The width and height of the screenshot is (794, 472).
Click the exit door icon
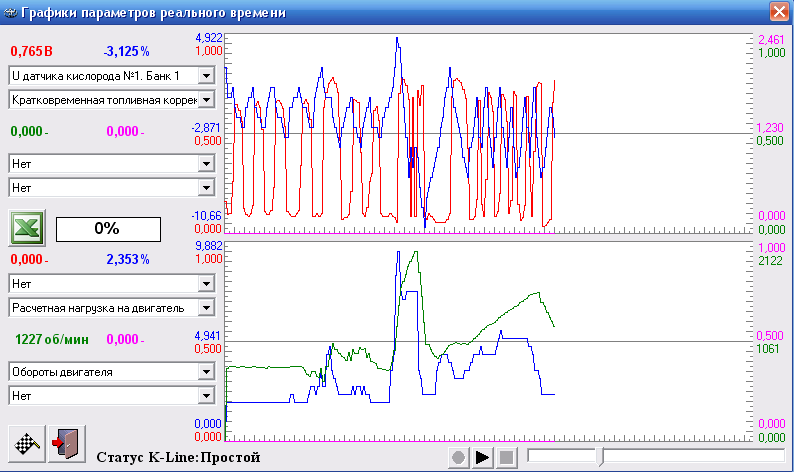click(61, 441)
